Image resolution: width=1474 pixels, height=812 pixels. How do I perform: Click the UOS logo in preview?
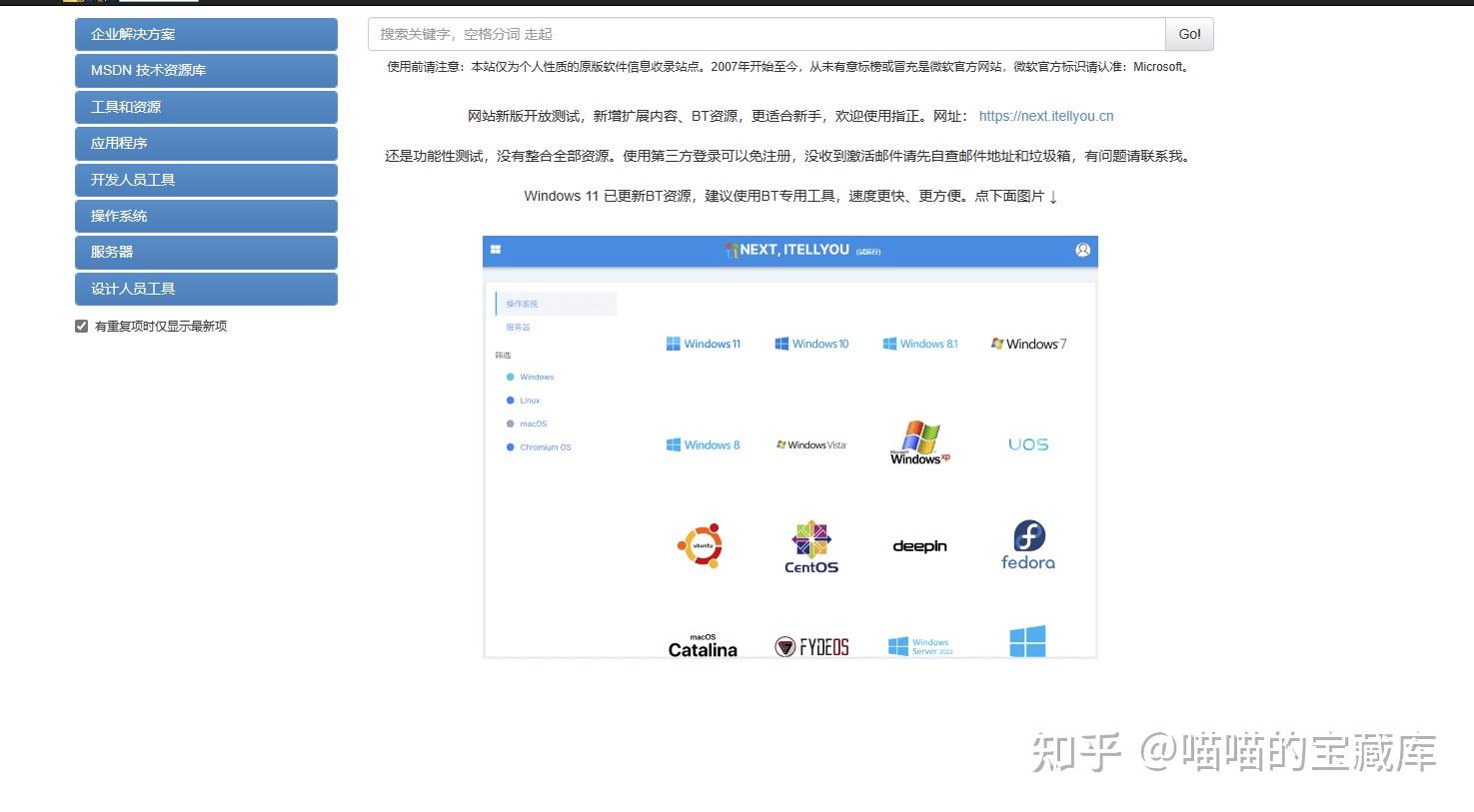point(1028,444)
